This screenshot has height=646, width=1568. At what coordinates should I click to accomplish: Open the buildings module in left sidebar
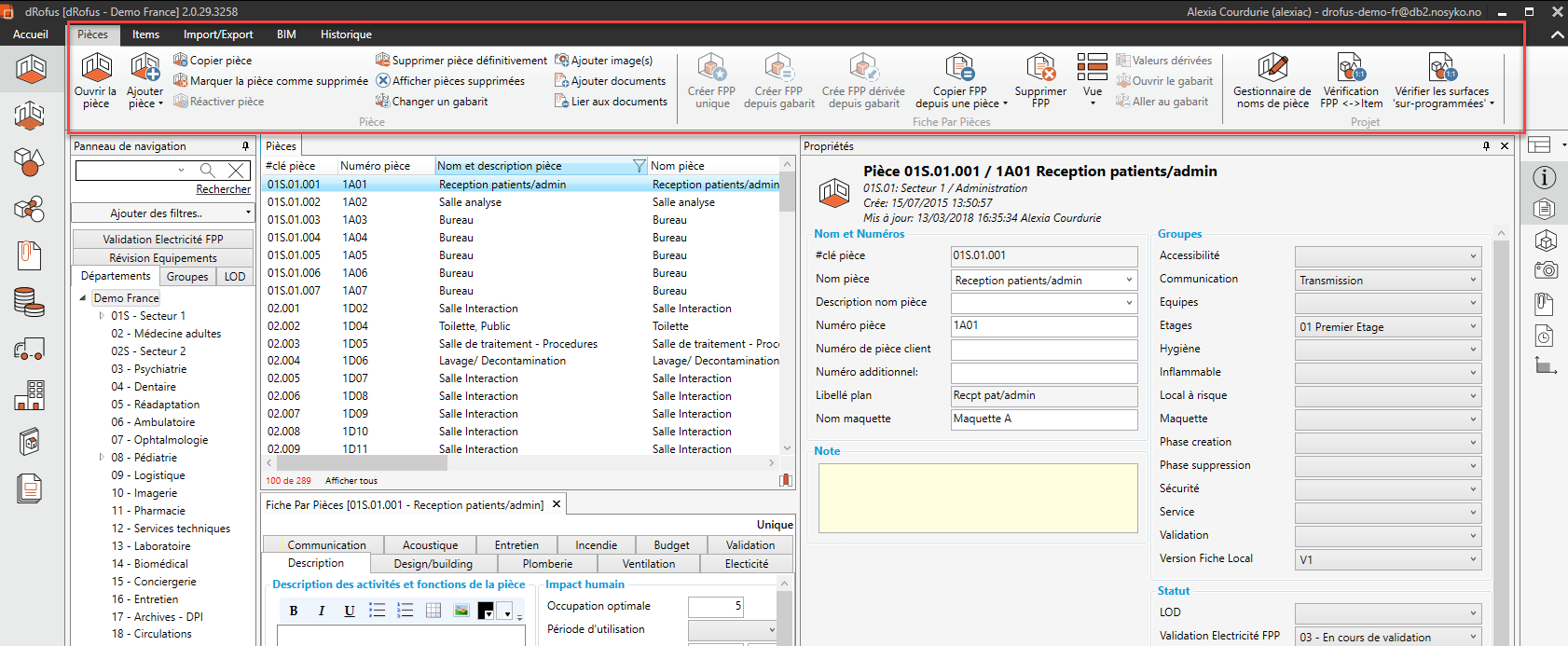coord(30,395)
